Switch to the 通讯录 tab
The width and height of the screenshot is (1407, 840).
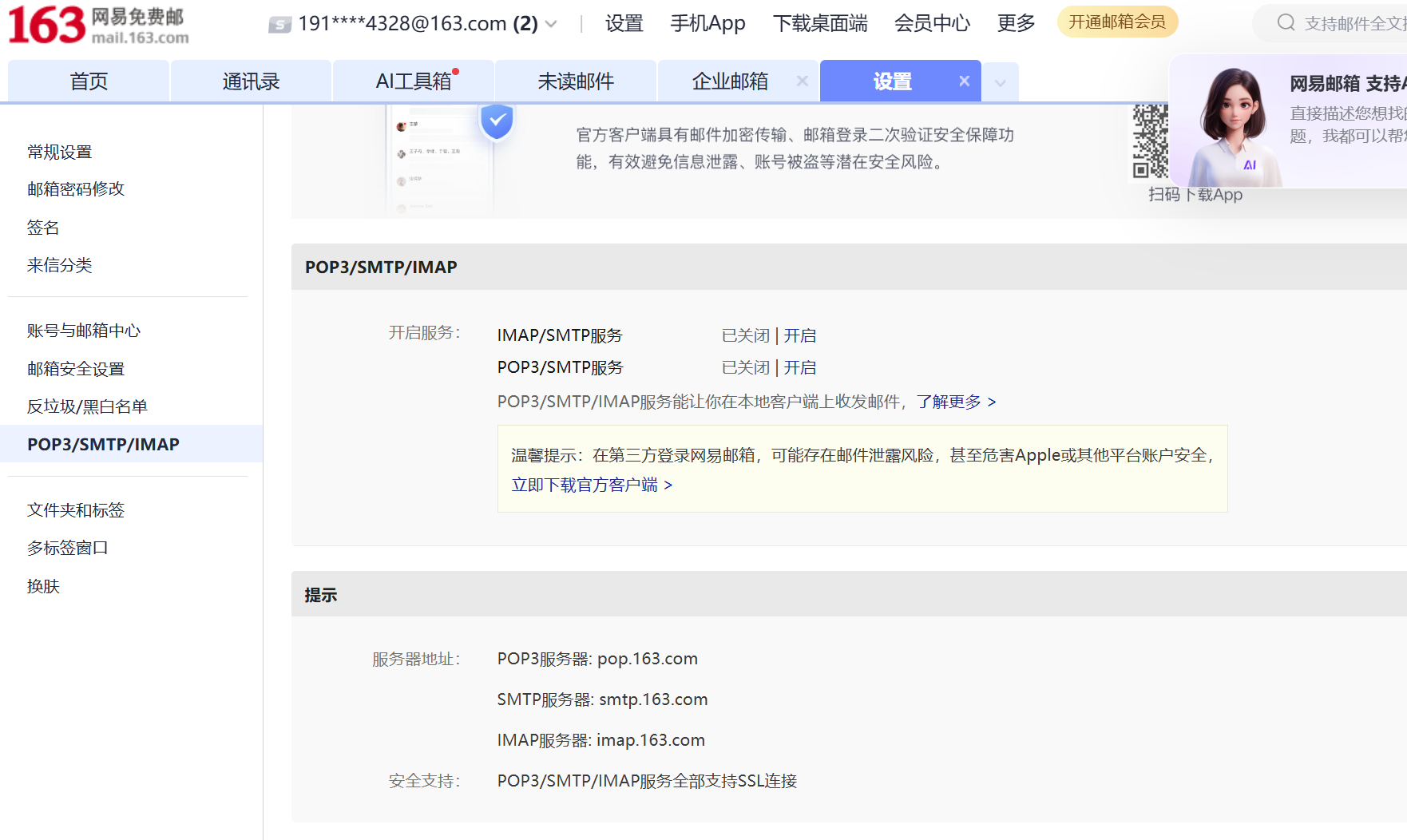(x=251, y=81)
